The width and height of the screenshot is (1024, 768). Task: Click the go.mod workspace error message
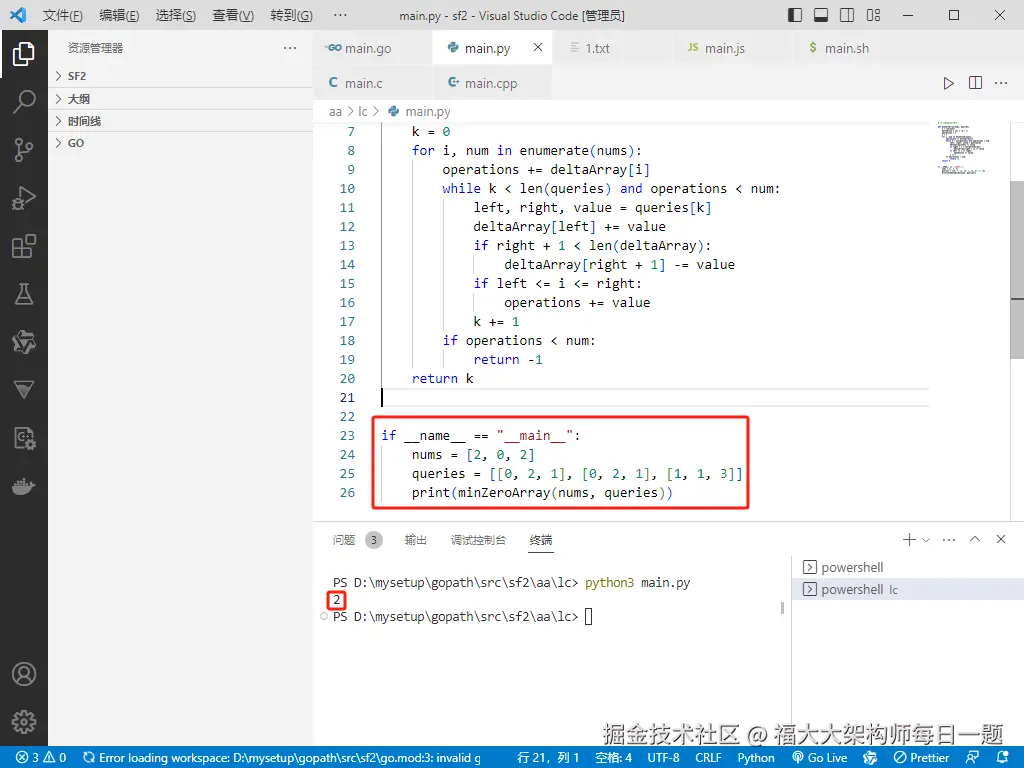click(x=282, y=758)
